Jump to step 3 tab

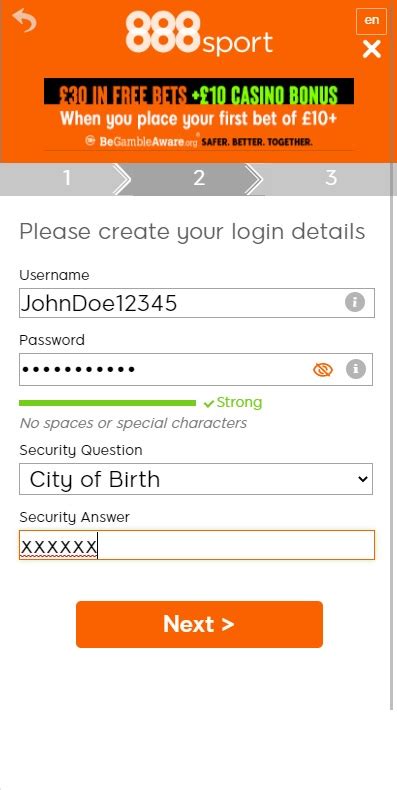point(330,178)
